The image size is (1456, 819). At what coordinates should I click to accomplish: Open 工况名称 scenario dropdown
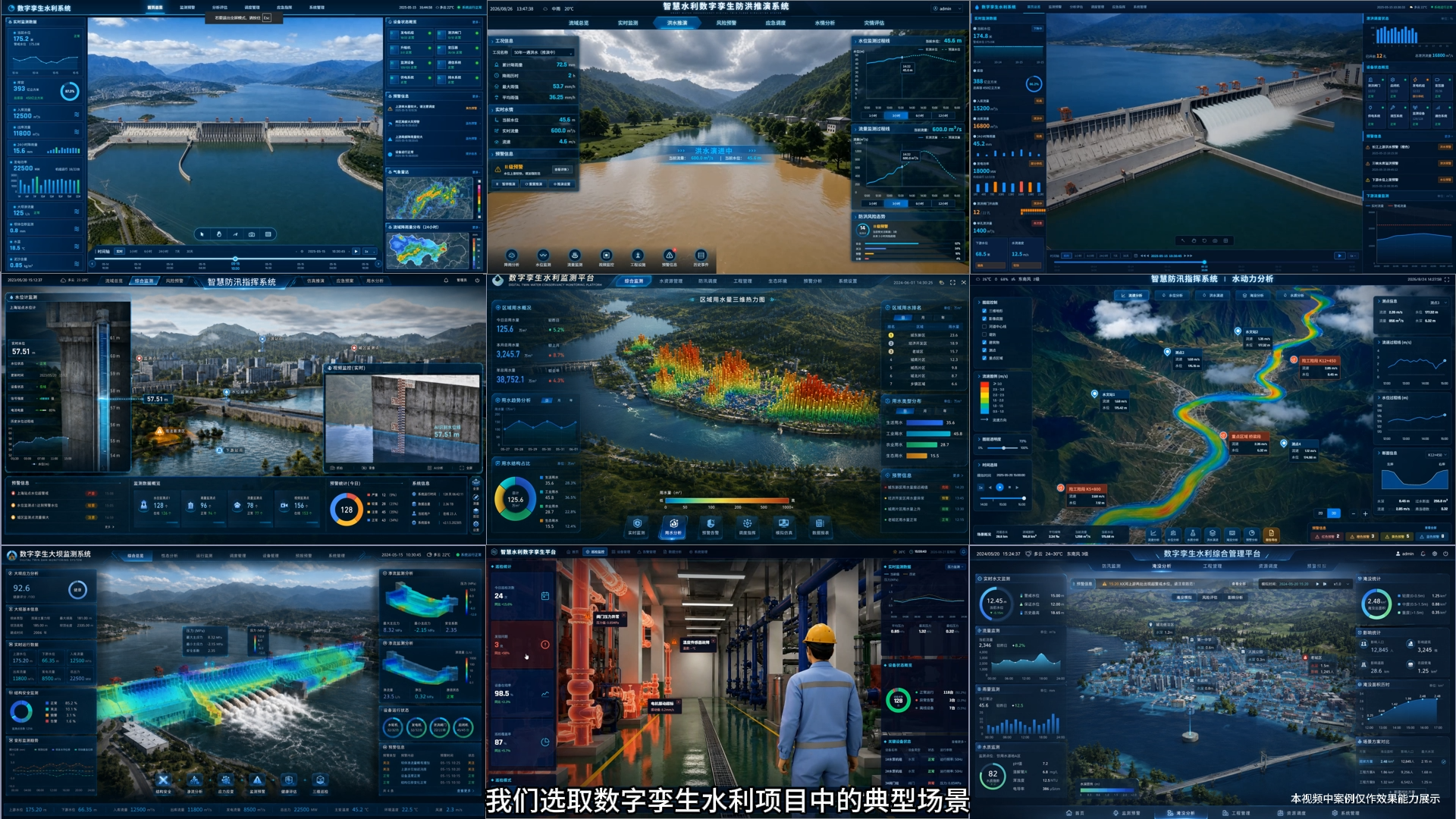pyautogui.click(x=543, y=52)
